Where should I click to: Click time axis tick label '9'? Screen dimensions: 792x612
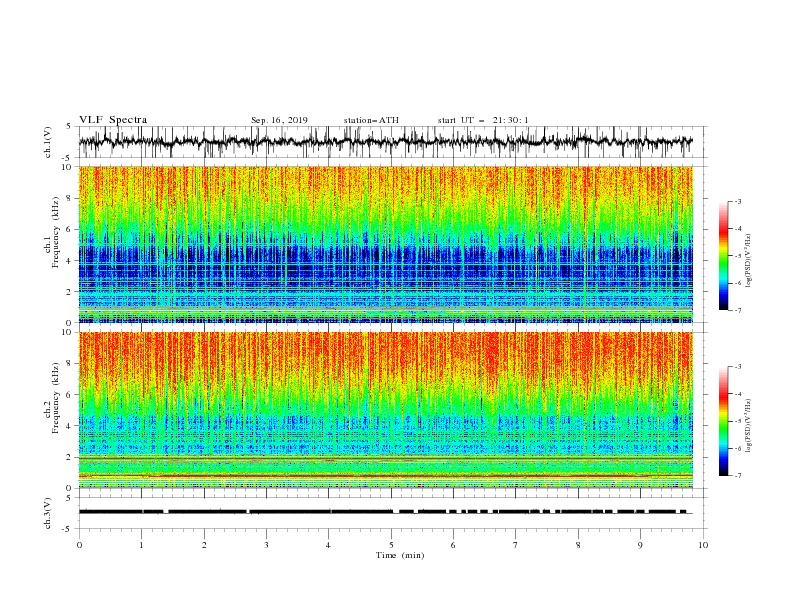(x=640, y=545)
